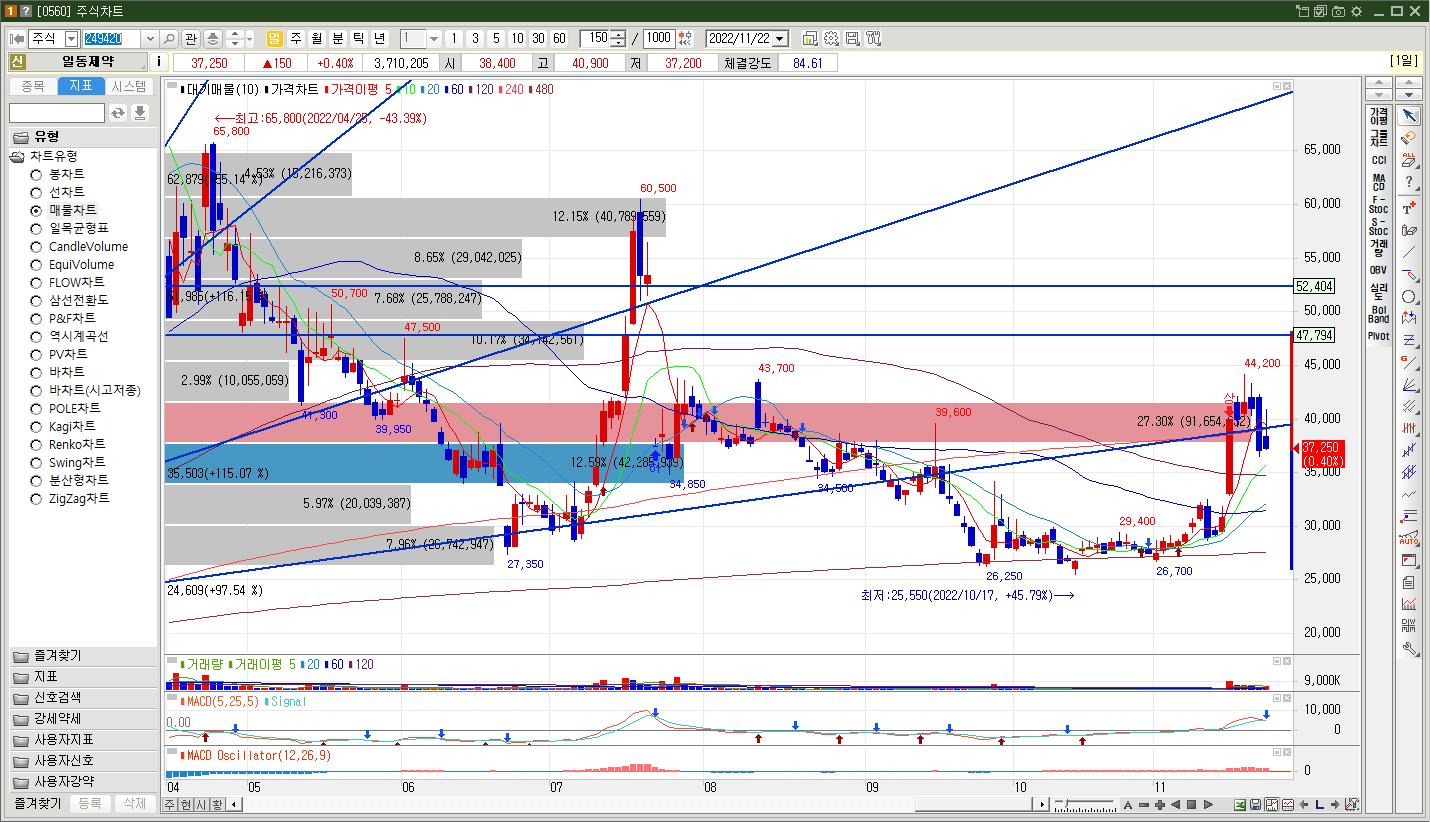Open the 주식 market type dropdown

tap(71, 38)
